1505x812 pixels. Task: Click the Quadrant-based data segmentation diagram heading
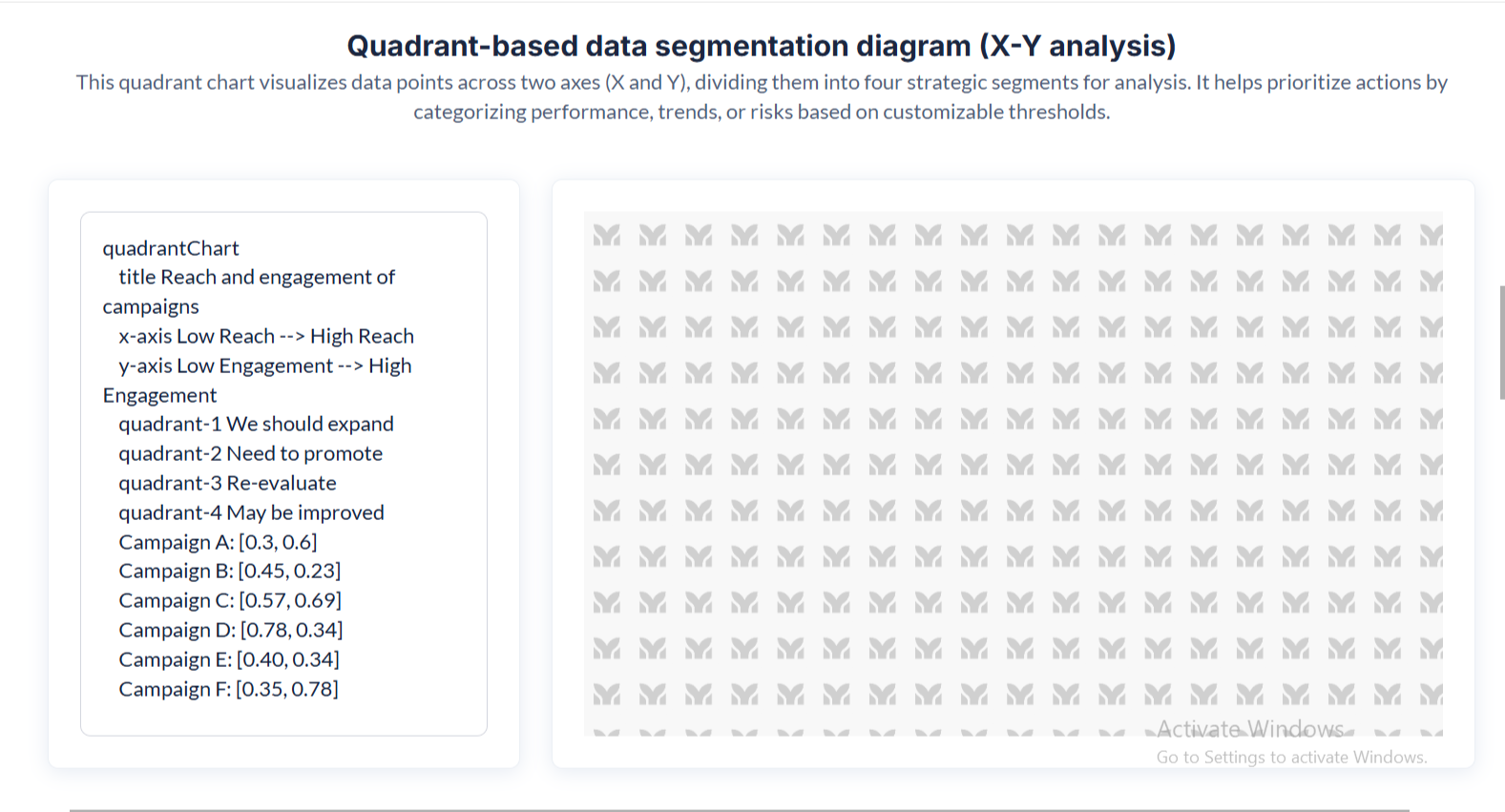pyautogui.click(x=761, y=46)
